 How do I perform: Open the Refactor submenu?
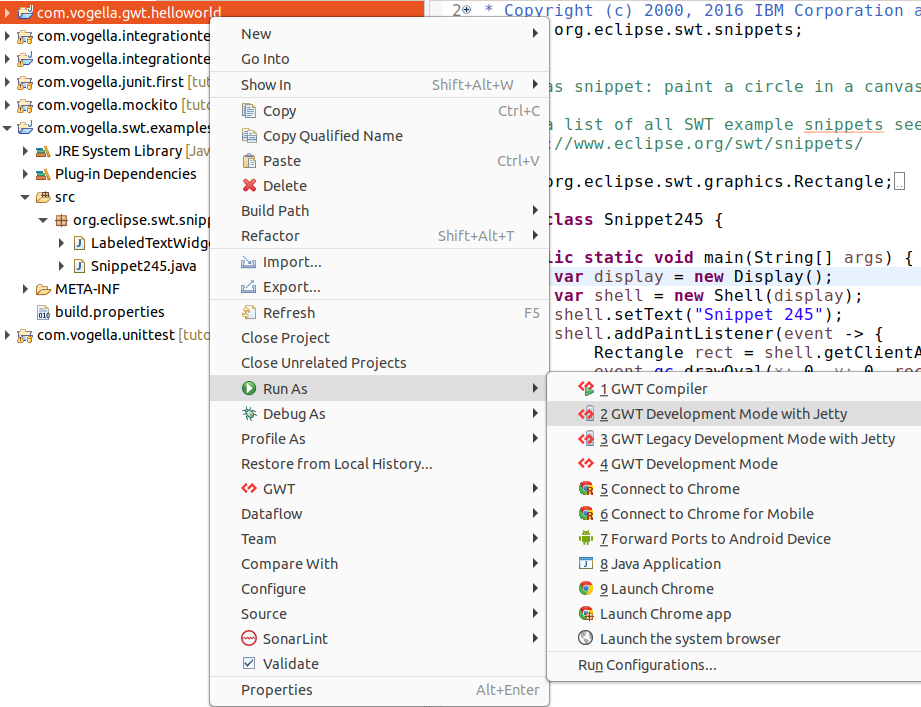pos(379,235)
